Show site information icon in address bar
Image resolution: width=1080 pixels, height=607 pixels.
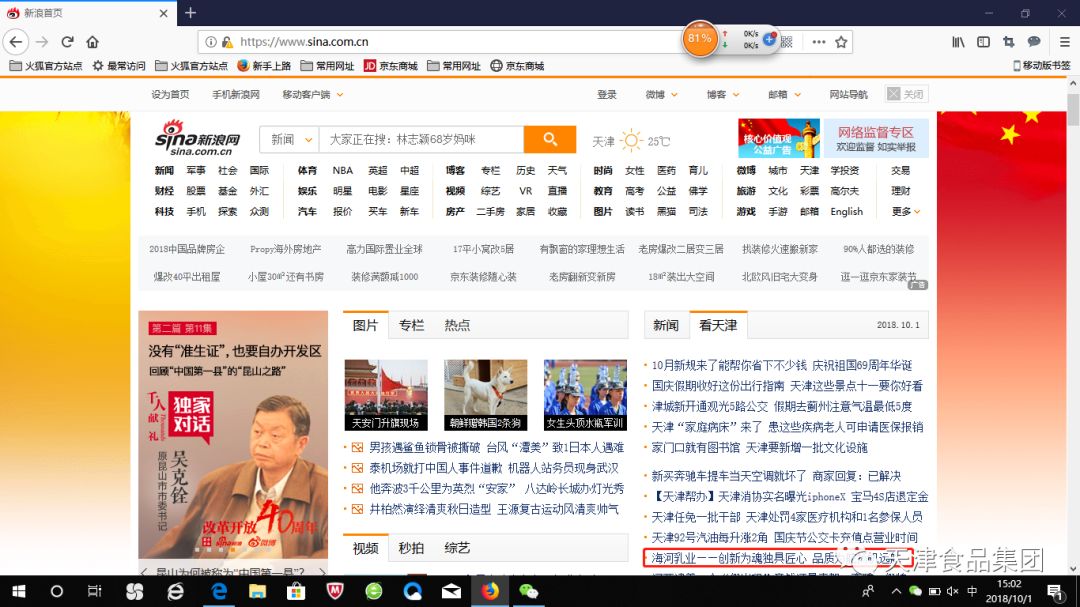click(211, 42)
